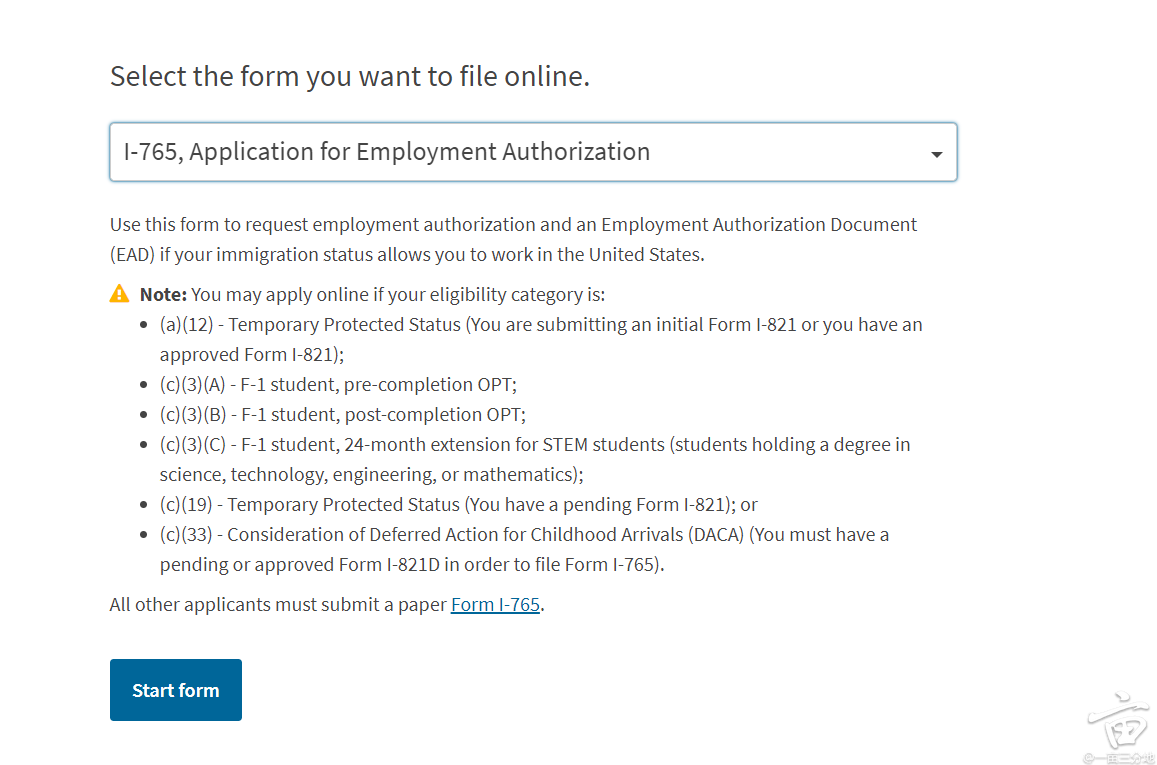
Task: Click the 'Select the form you want to file online' heading
Action: pos(350,76)
